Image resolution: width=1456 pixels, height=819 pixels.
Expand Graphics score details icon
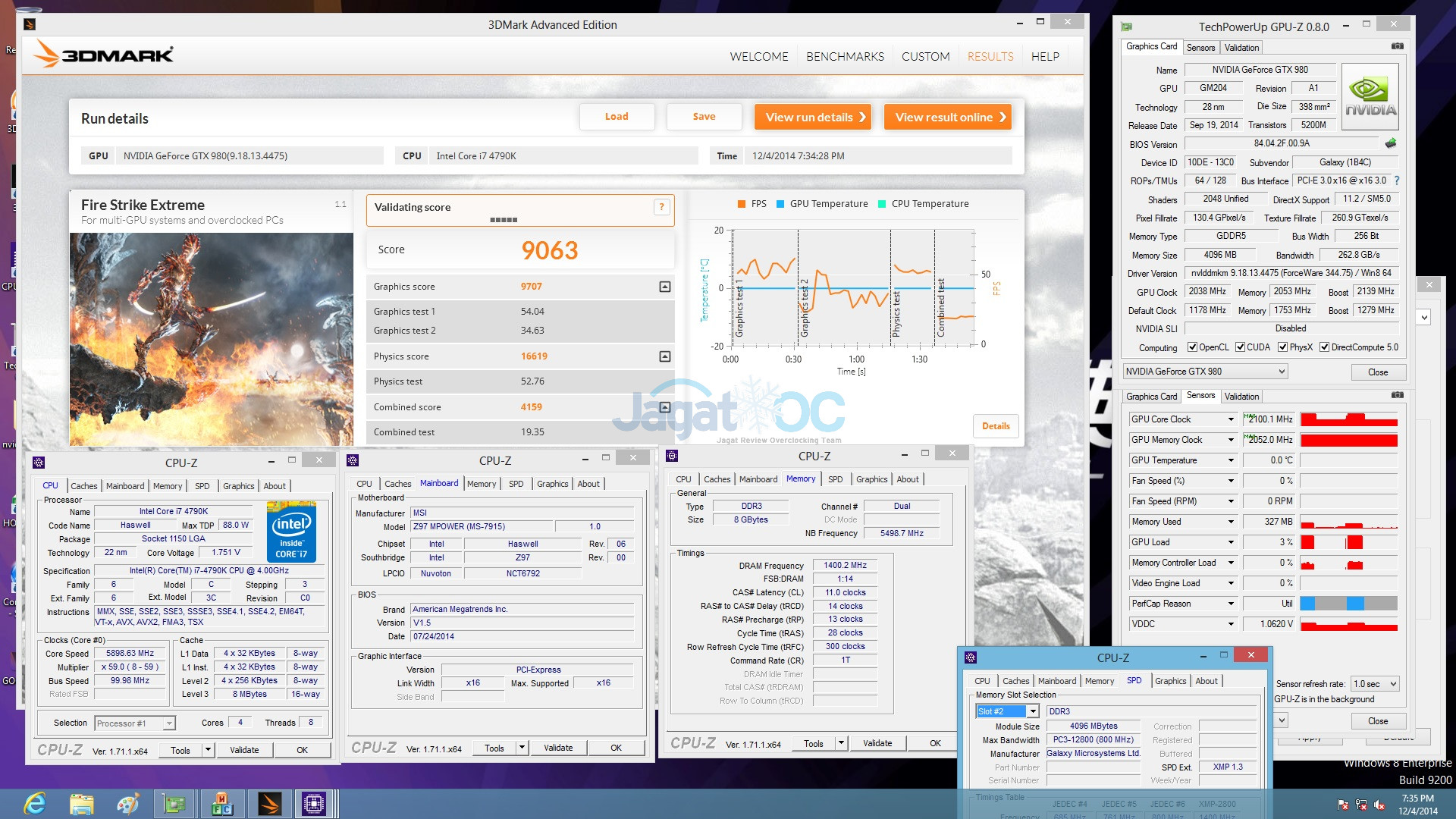coord(664,287)
